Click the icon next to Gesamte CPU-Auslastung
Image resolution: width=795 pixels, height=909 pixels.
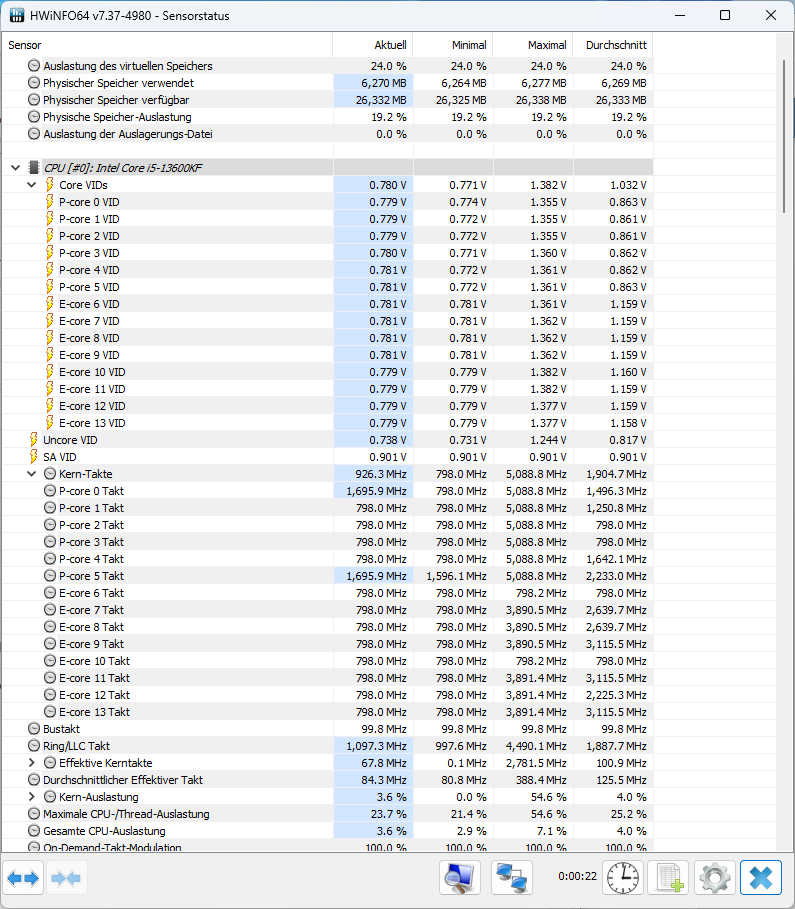tap(34, 831)
